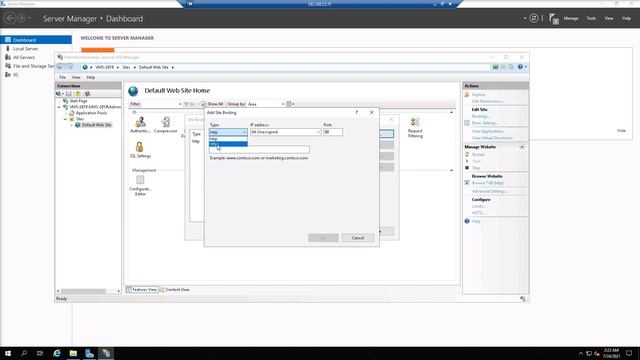640x360 pixels.
Task: Click the back arrow in IIS Manager address bar
Action: tap(60, 67)
